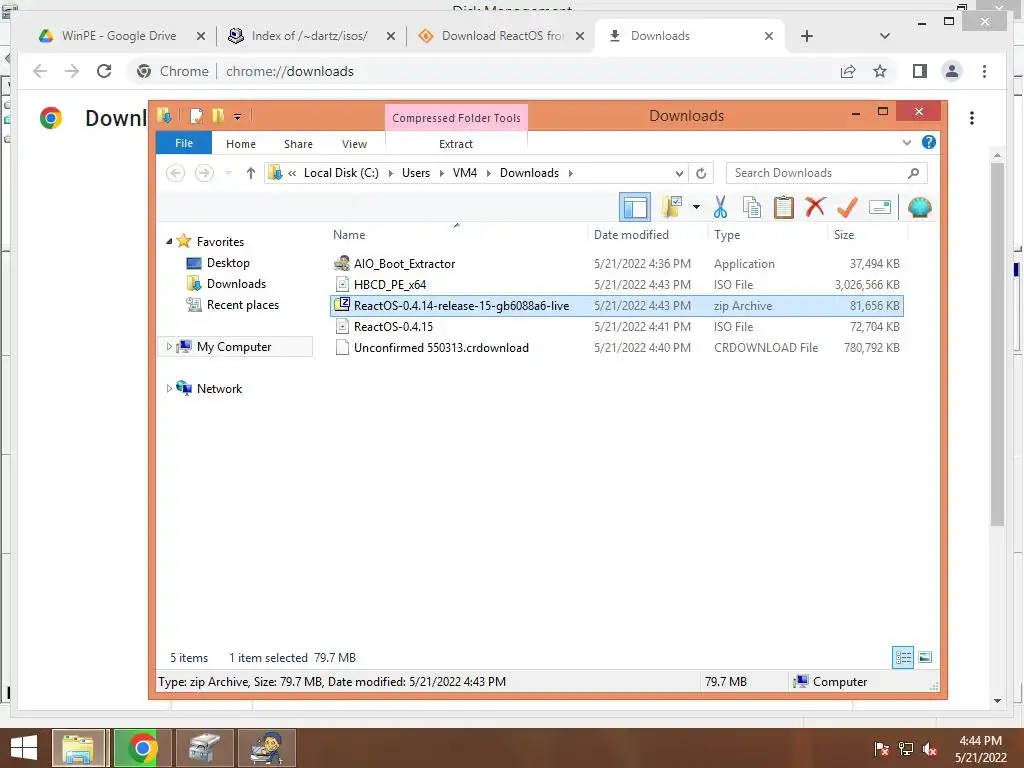
Task: Click the folder options toolbar icon
Action: click(x=672, y=207)
